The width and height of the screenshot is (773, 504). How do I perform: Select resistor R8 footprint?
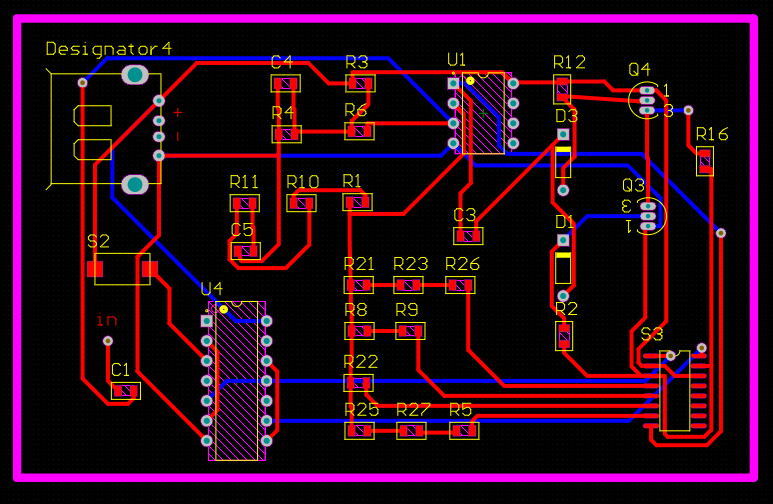359,331
